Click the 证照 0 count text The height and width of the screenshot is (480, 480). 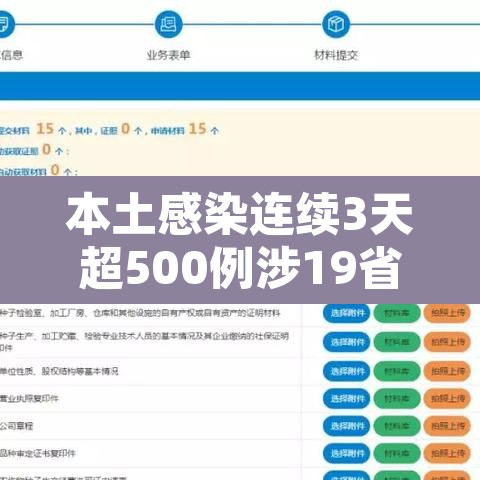(x=121, y=129)
